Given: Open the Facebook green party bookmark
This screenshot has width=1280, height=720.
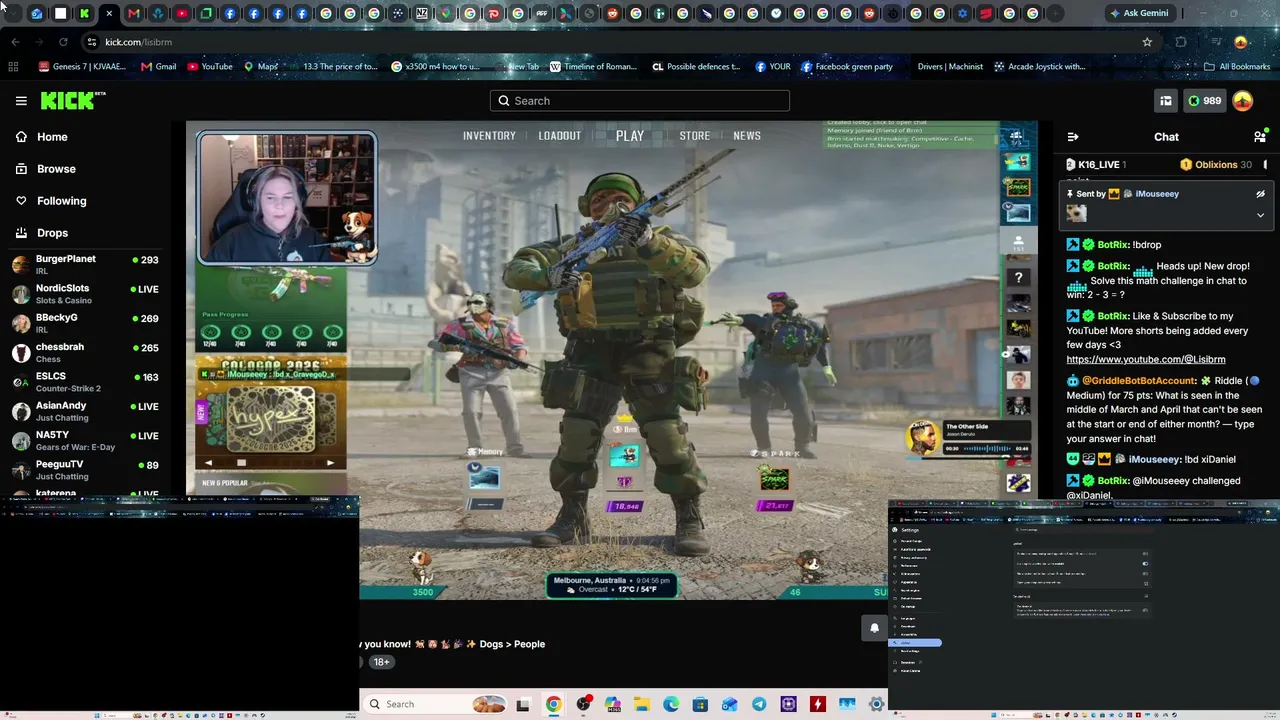Looking at the screenshot, I should tap(847, 67).
